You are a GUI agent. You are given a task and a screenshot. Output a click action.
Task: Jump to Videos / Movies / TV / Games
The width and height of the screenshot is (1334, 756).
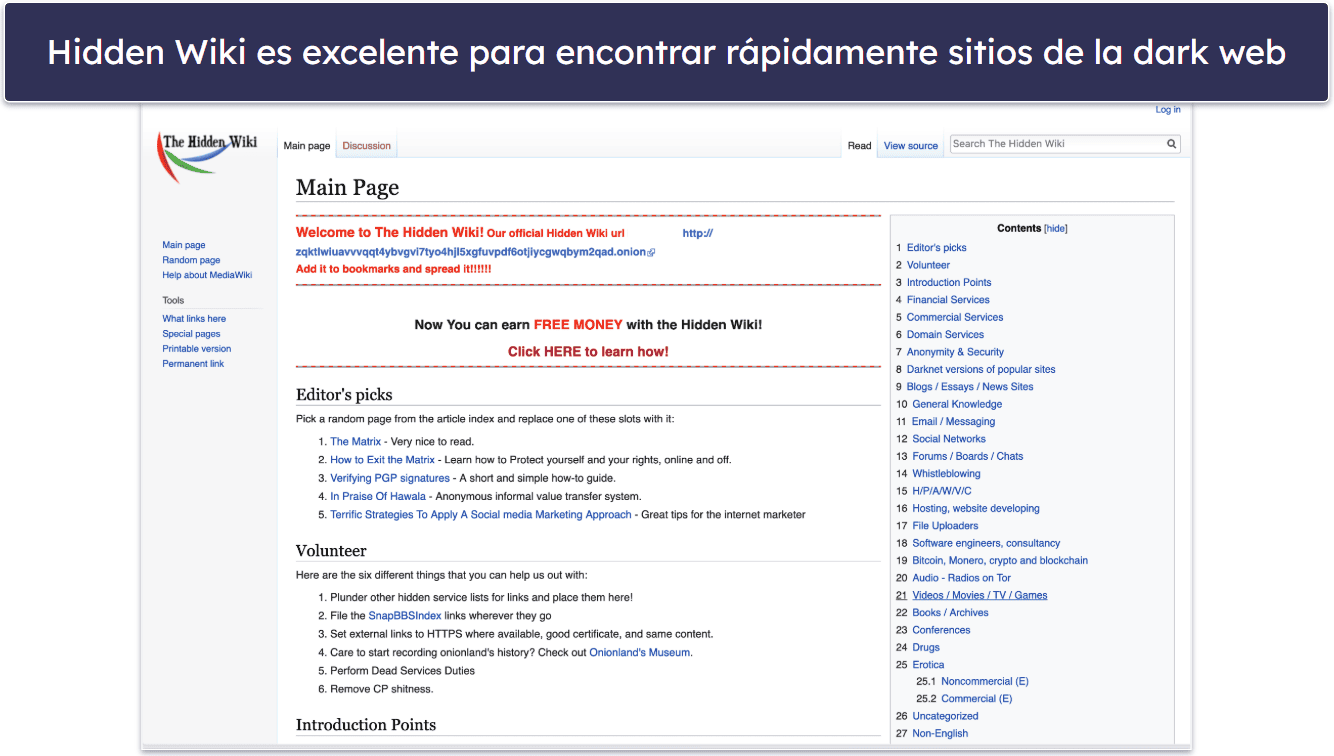pos(980,595)
